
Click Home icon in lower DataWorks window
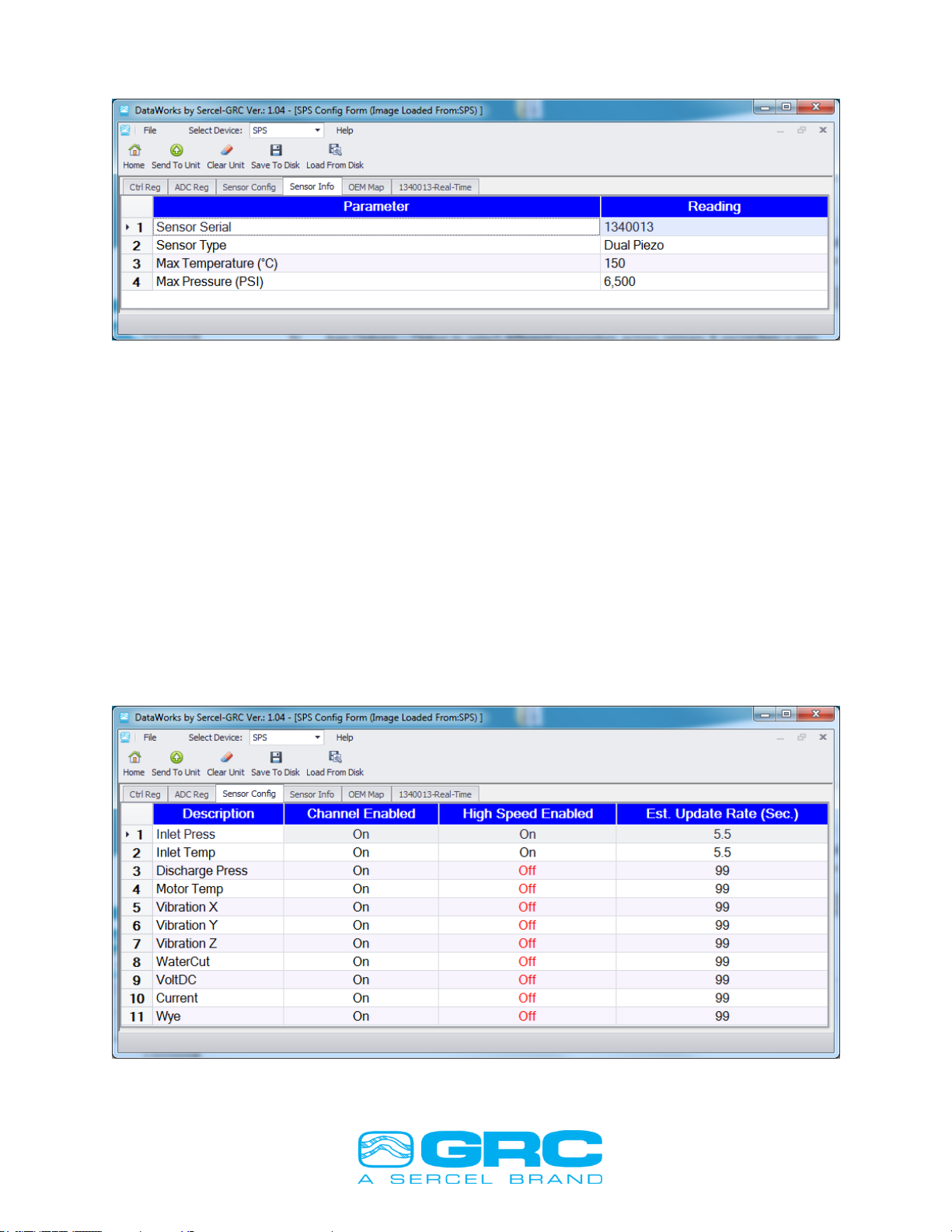click(134, 763)
